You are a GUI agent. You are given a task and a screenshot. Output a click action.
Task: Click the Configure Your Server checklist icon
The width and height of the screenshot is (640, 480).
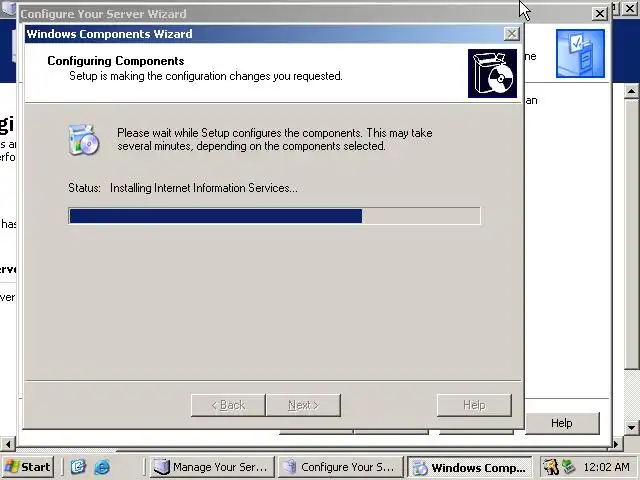[580, 53]
